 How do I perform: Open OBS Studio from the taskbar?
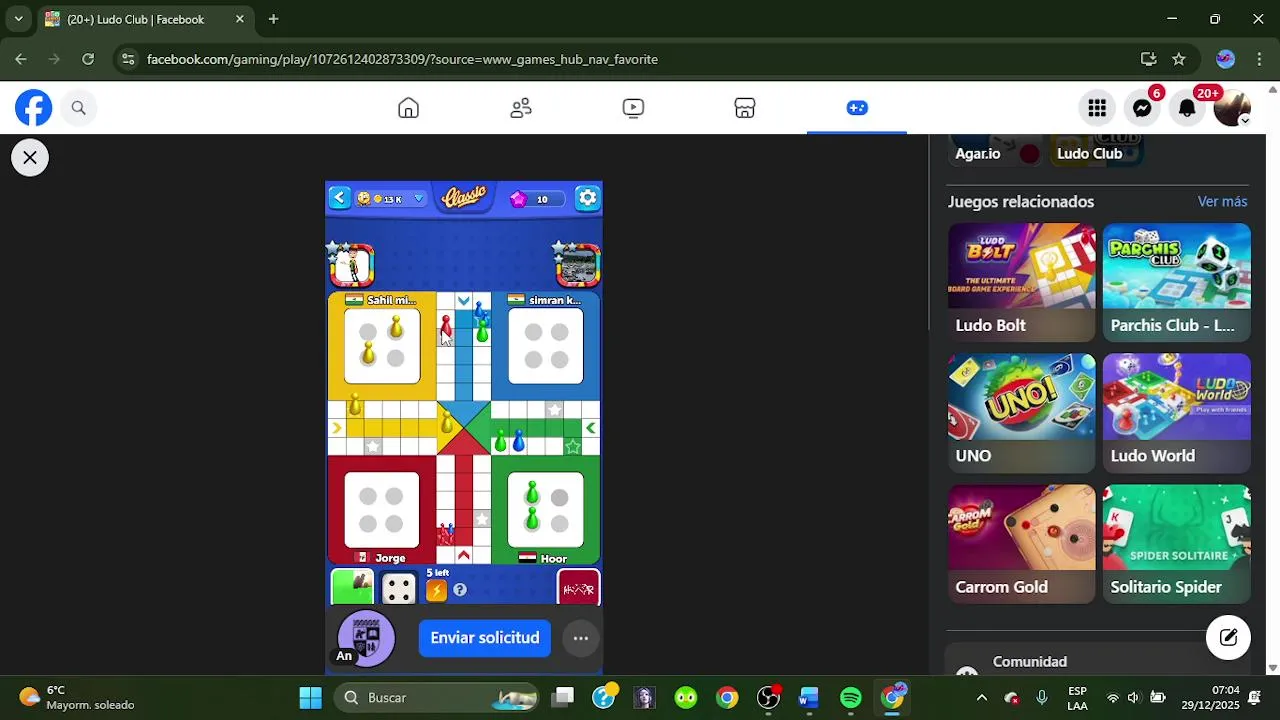coord(768,697)
